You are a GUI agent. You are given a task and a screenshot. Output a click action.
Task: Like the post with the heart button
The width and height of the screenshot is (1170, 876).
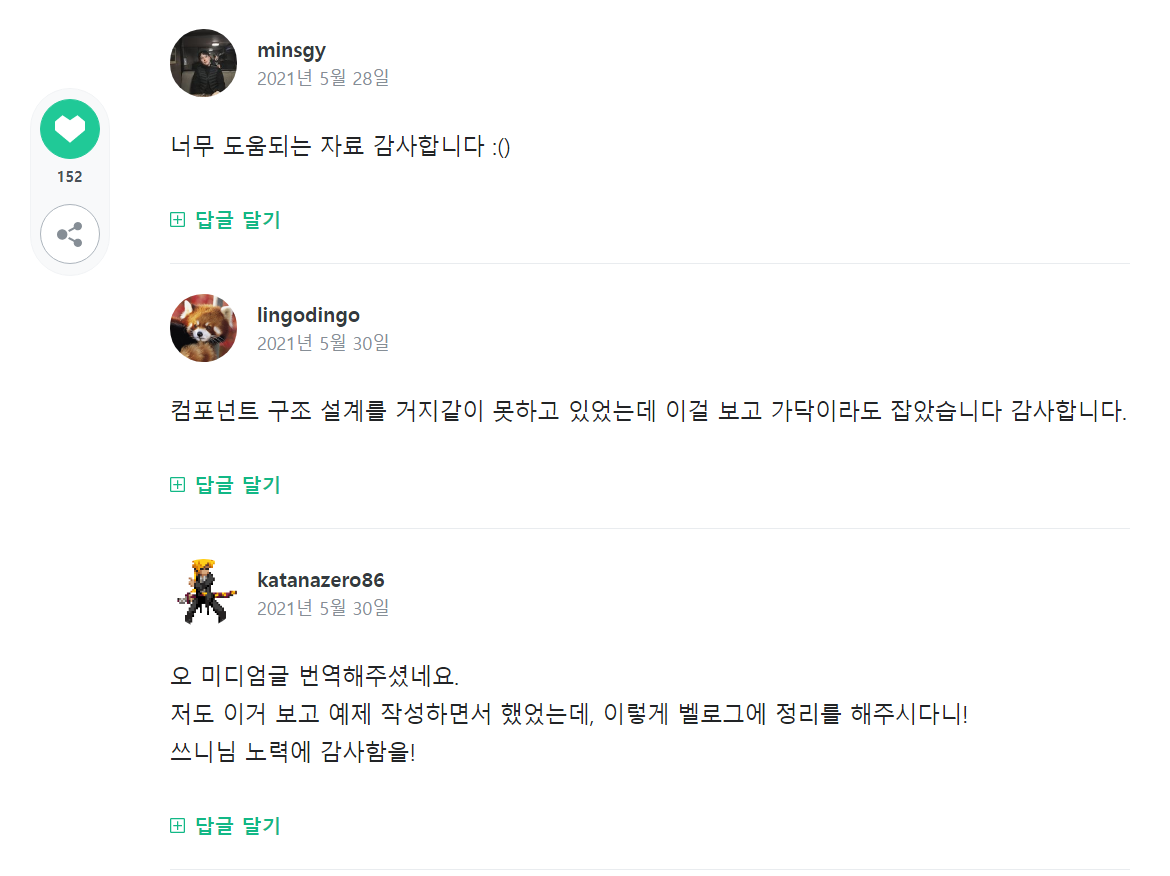(x=70, y=129)
